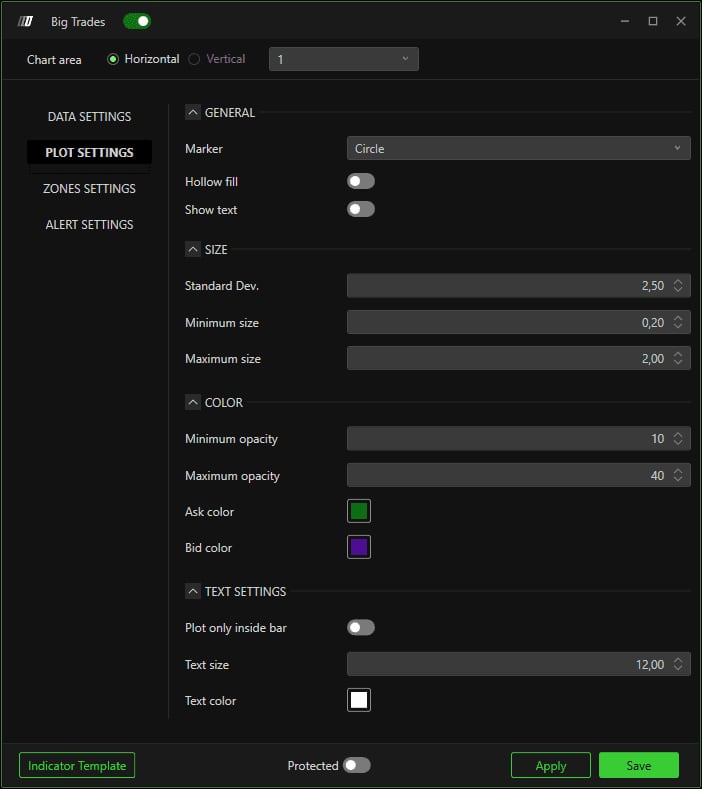Open the Marker dropdown showing Circle
The image size is (702, 789).
point(518,148)
